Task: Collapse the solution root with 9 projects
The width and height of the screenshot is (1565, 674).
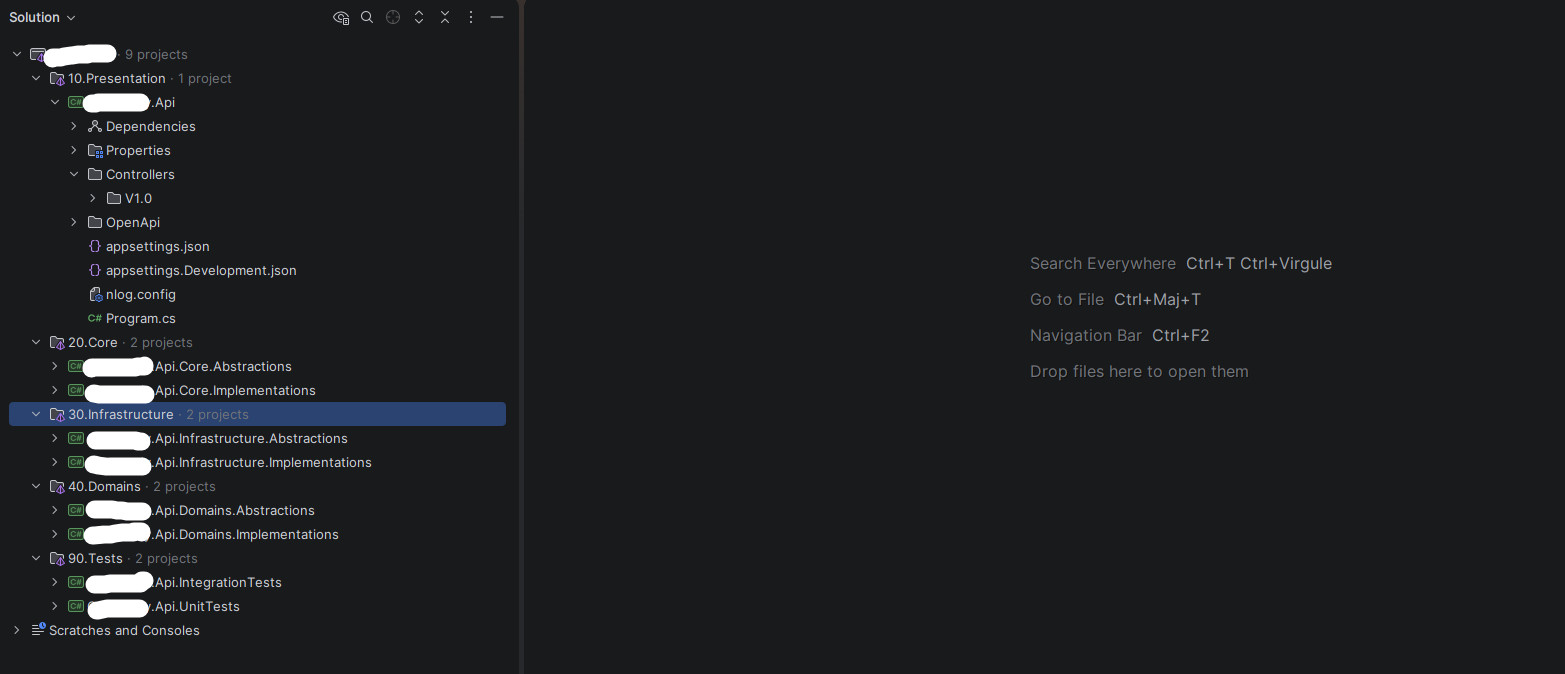Action: [x=17, y=54]
